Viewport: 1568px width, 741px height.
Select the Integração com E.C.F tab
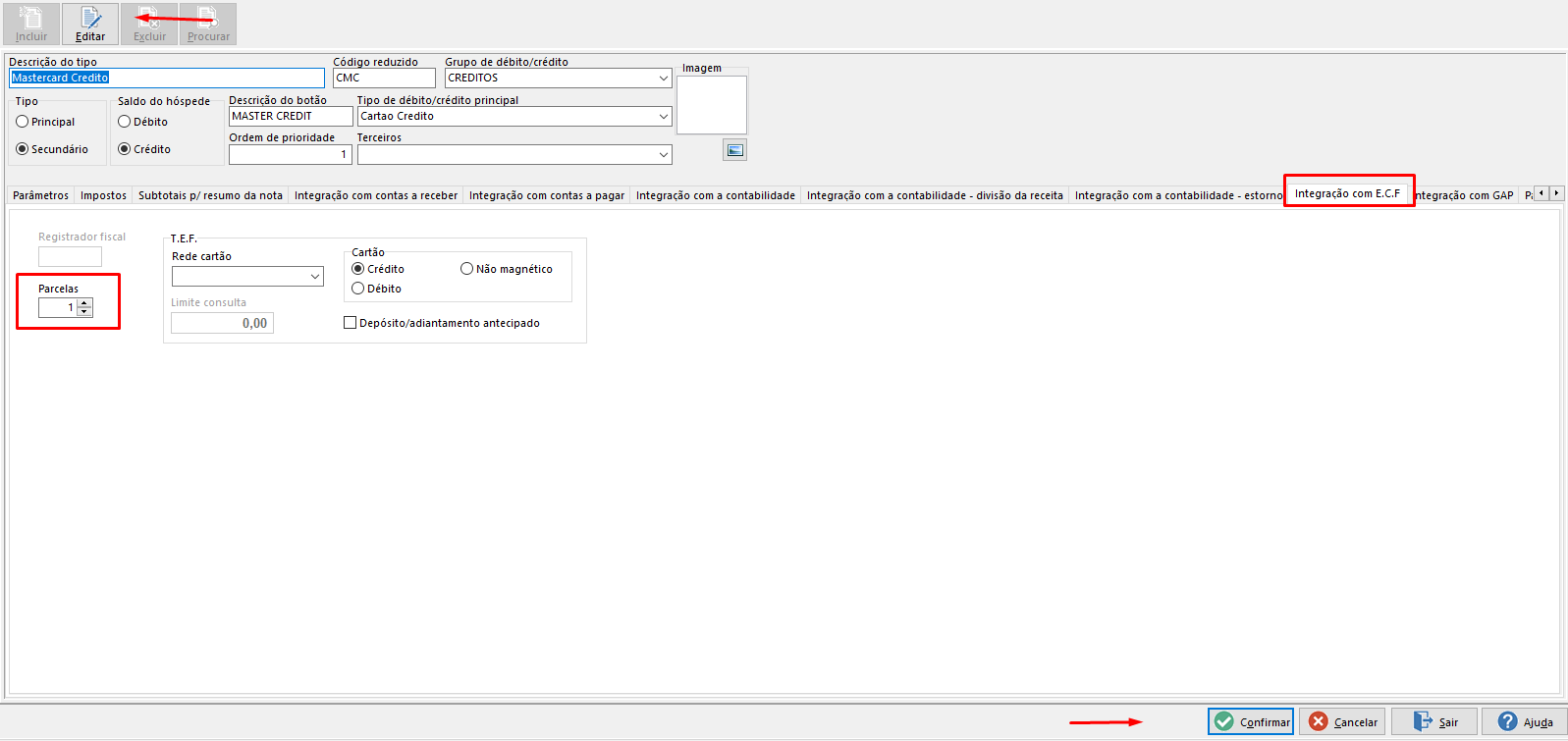(1347, 193)
